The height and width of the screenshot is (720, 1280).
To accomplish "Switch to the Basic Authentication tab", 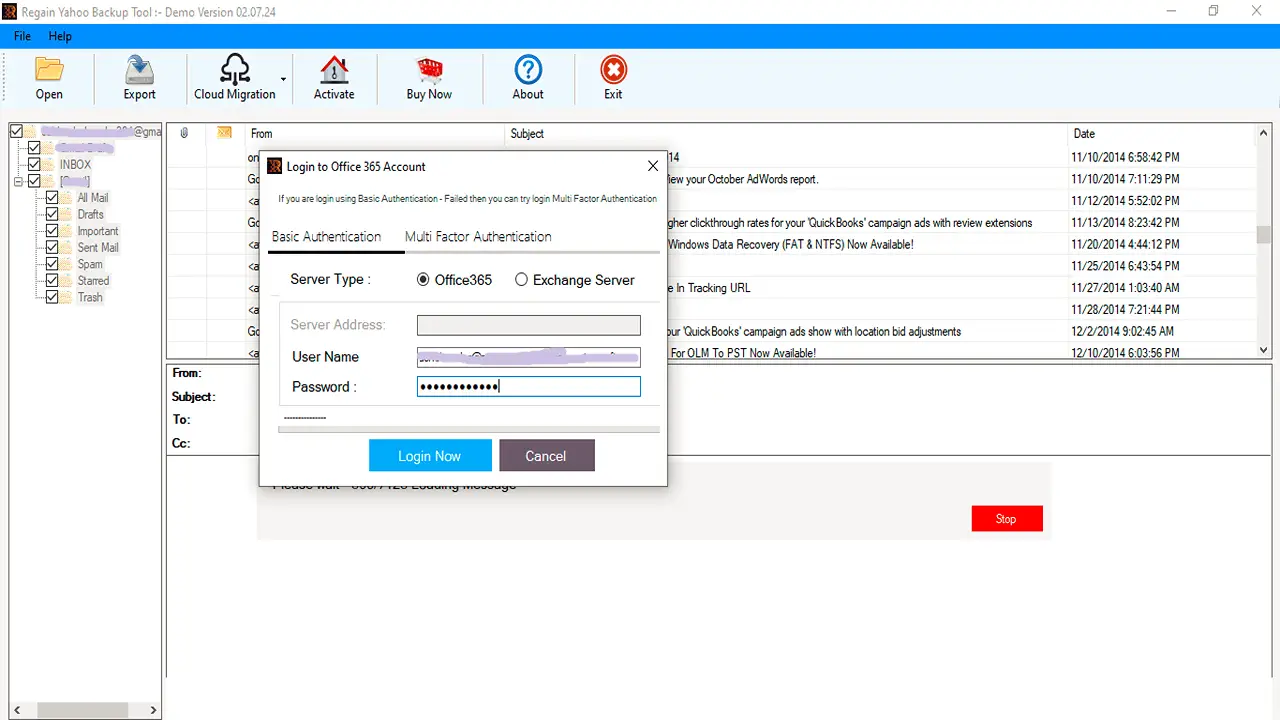I will pos(326,237).
